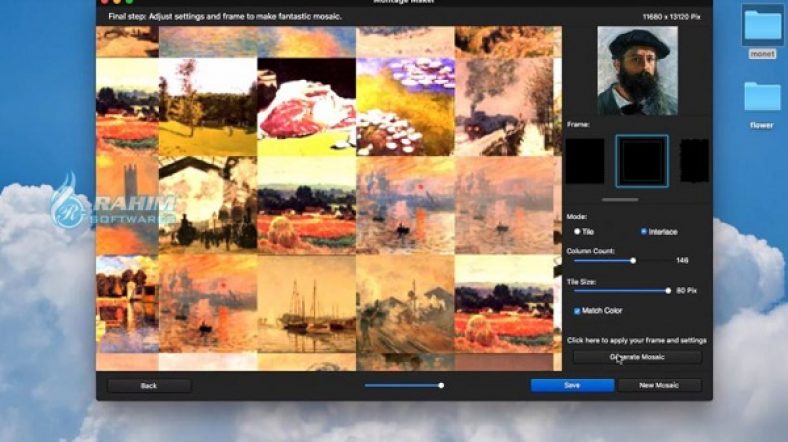
Task: Select the highlighted middle frame thumbnail
Action: click(x=641, y=161)
